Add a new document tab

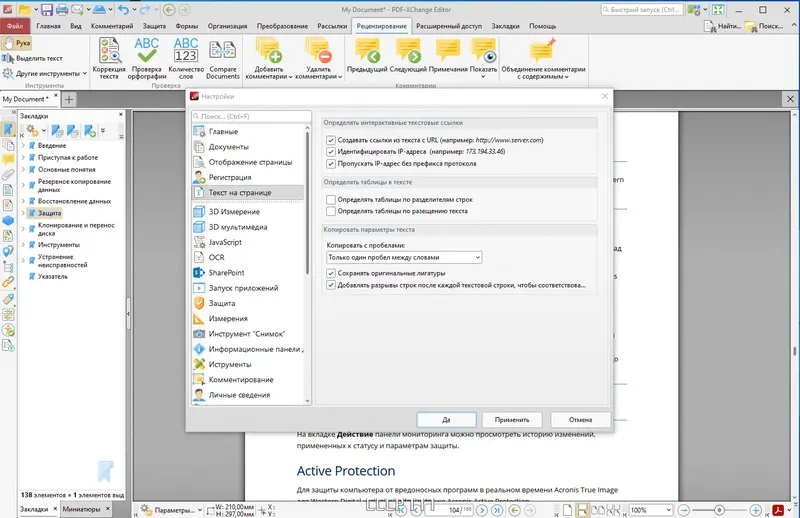coord(69,99)
